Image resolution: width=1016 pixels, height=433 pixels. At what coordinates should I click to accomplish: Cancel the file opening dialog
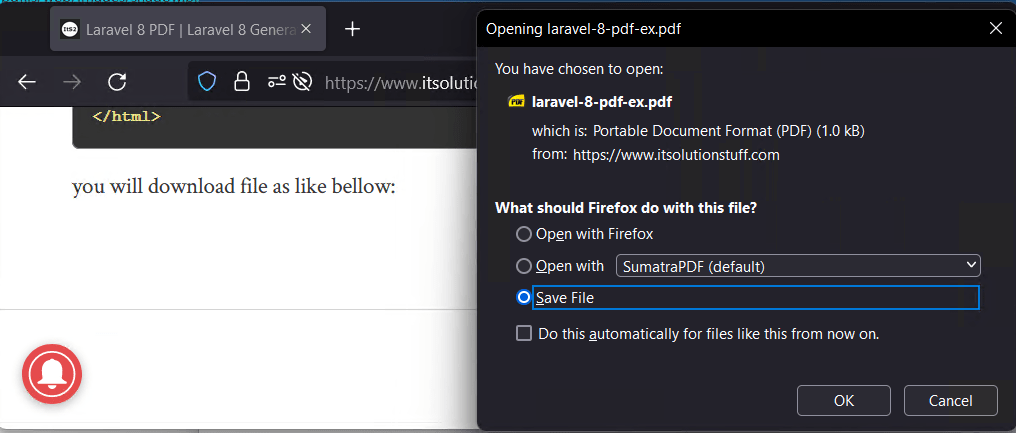coord(951,401)
